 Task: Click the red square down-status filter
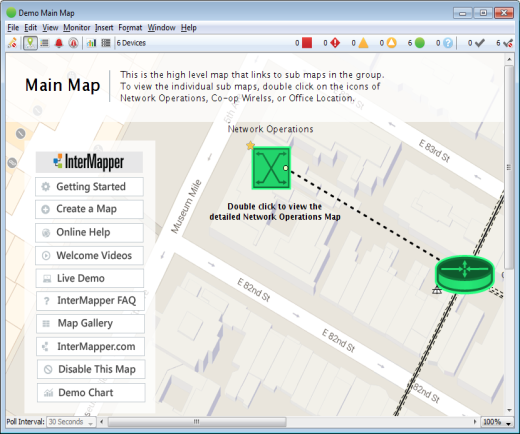tap(307, 43)
